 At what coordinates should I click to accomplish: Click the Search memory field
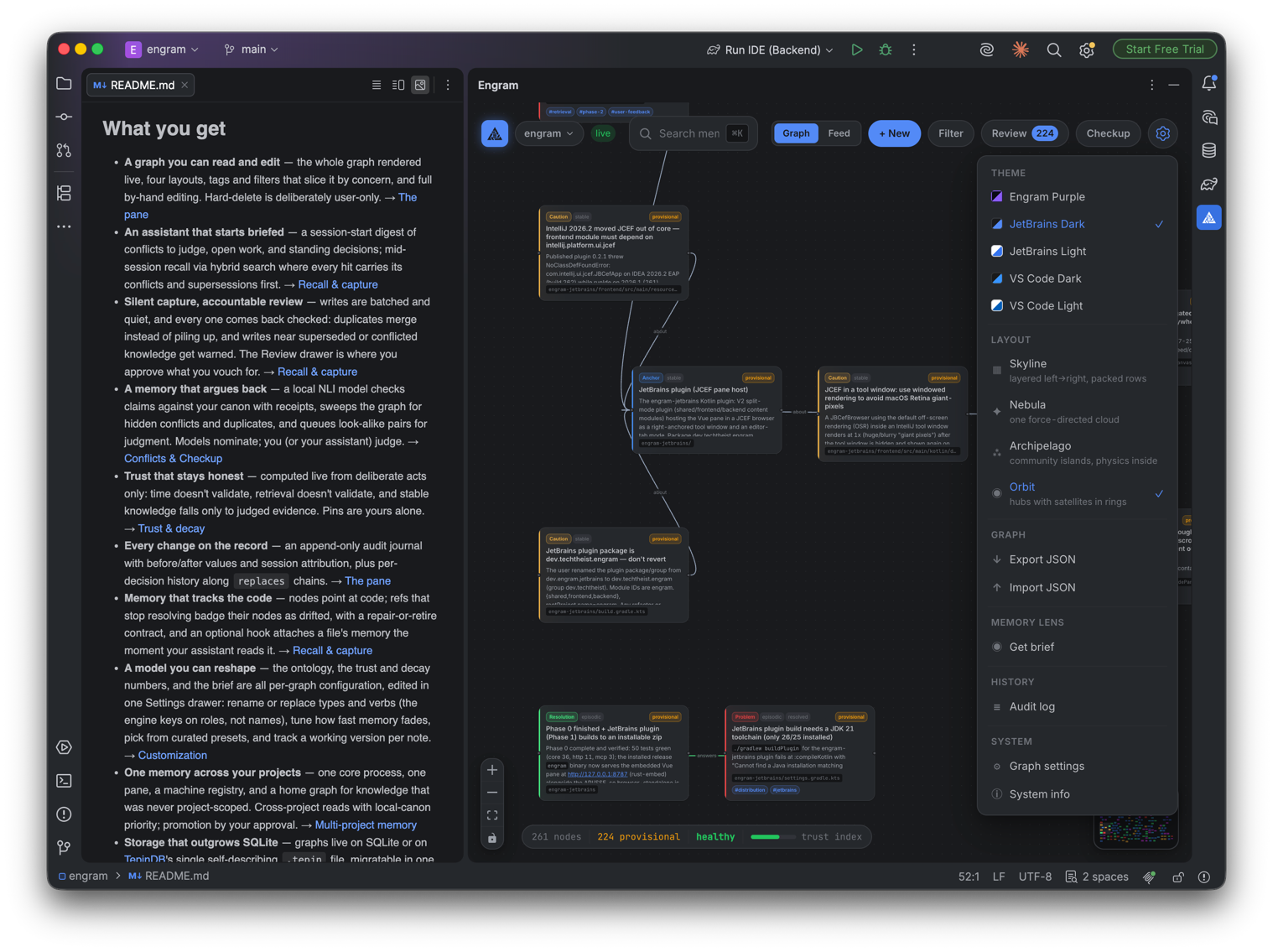693,133
